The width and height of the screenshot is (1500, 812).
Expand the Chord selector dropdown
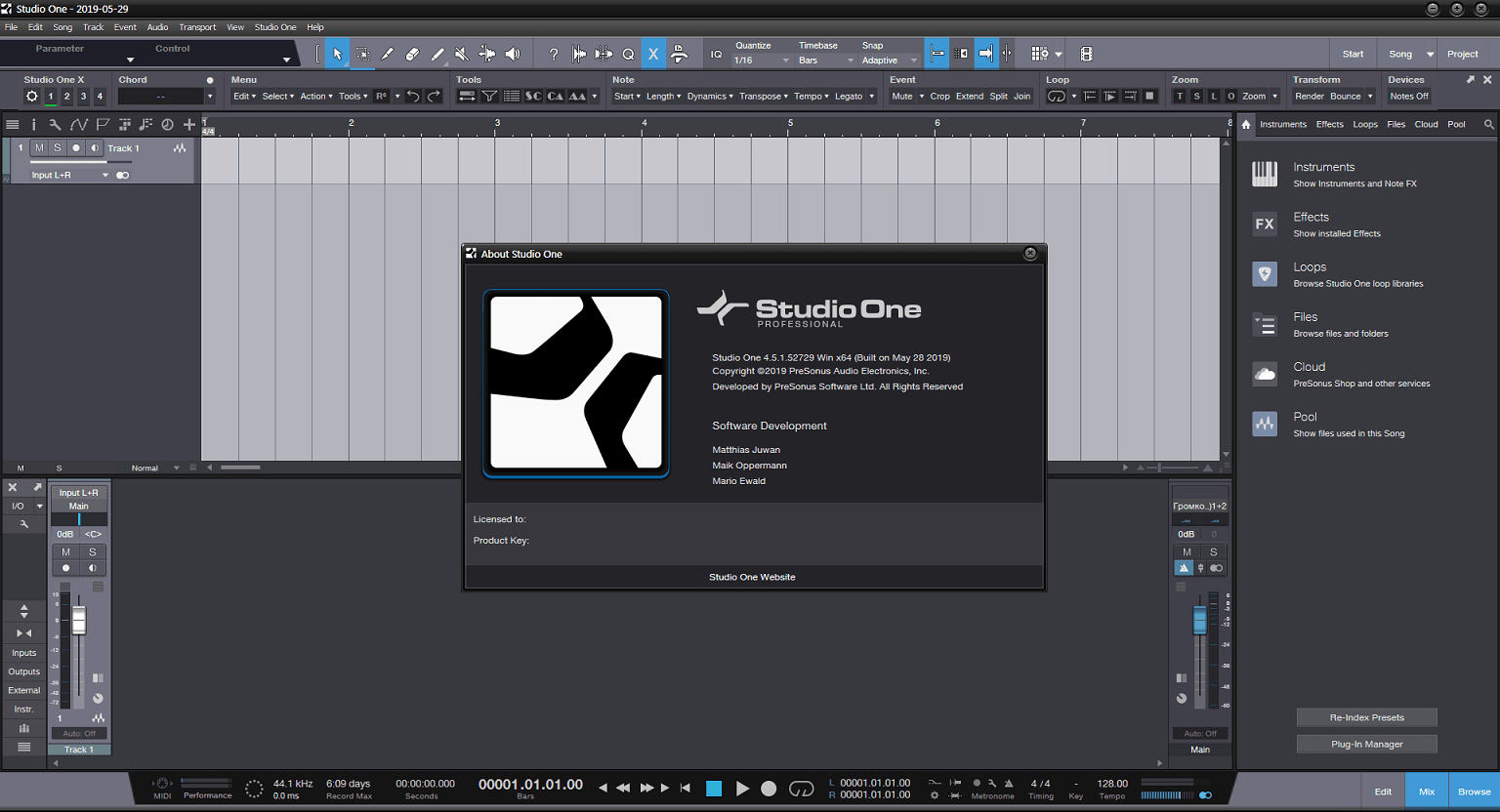coord(209,97)
